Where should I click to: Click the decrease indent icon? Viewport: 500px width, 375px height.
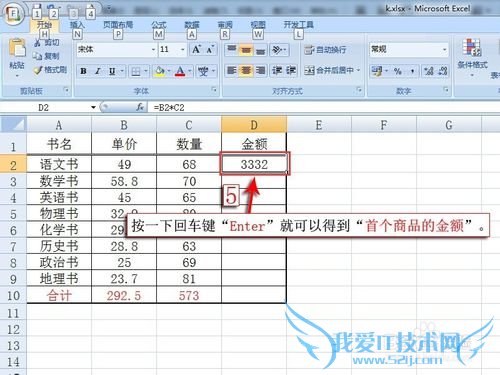click(277, 71)
